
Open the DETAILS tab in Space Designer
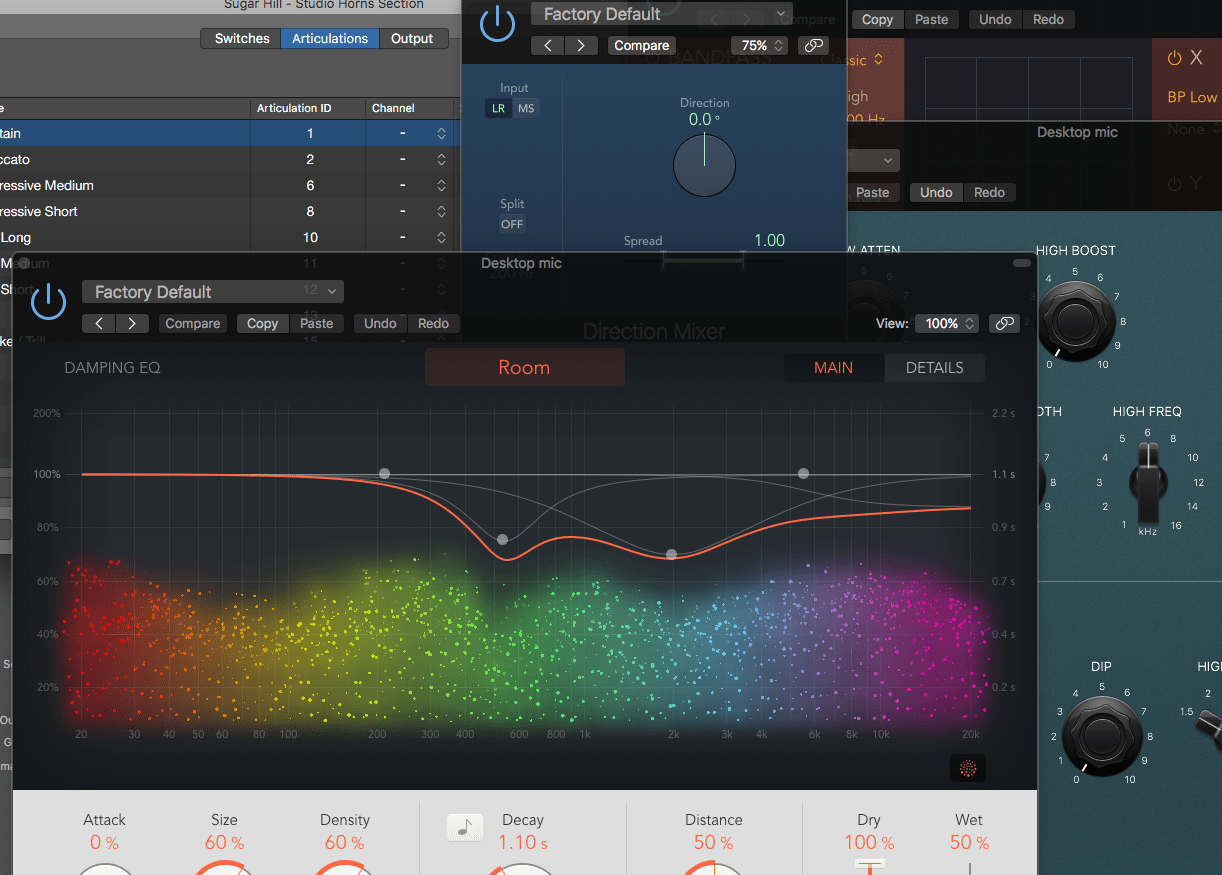coord(934,367)
